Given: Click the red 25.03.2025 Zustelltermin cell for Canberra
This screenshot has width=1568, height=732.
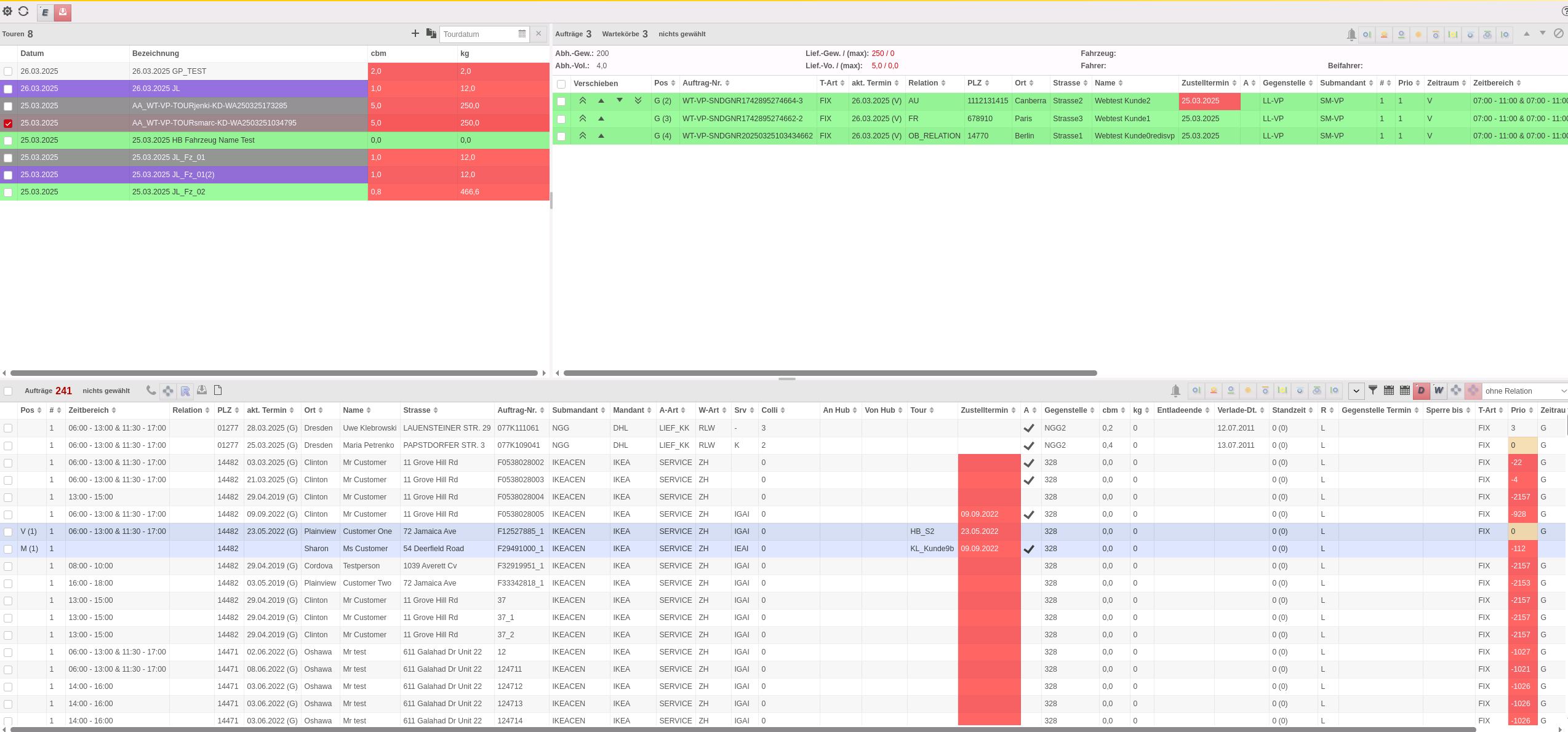Looking at the screenshot, I should tap(1209, 101).
